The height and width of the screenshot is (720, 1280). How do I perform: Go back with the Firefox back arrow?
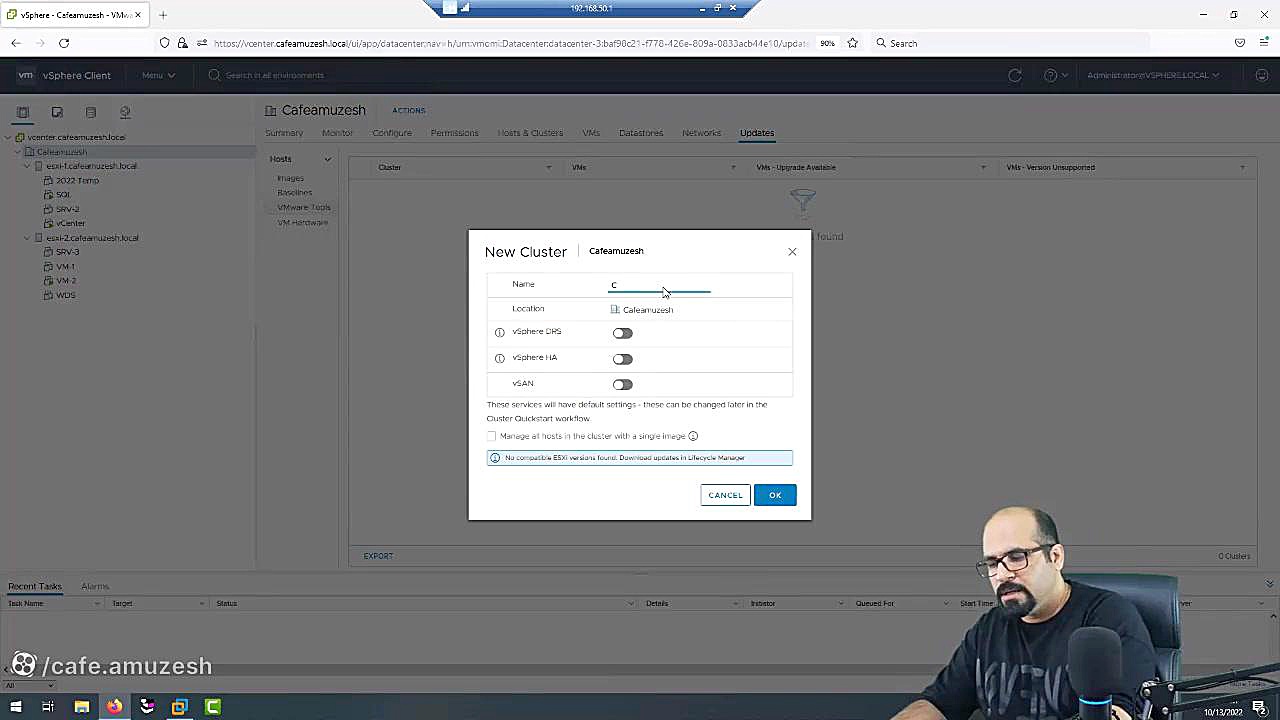tap(16, 43)
